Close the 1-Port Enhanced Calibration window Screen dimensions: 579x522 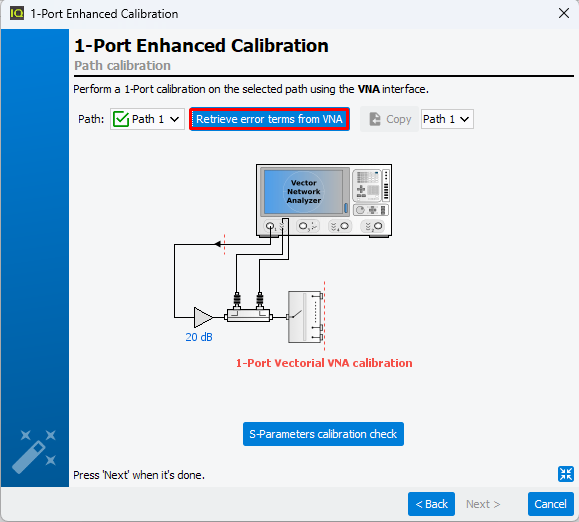coord(563,14)
